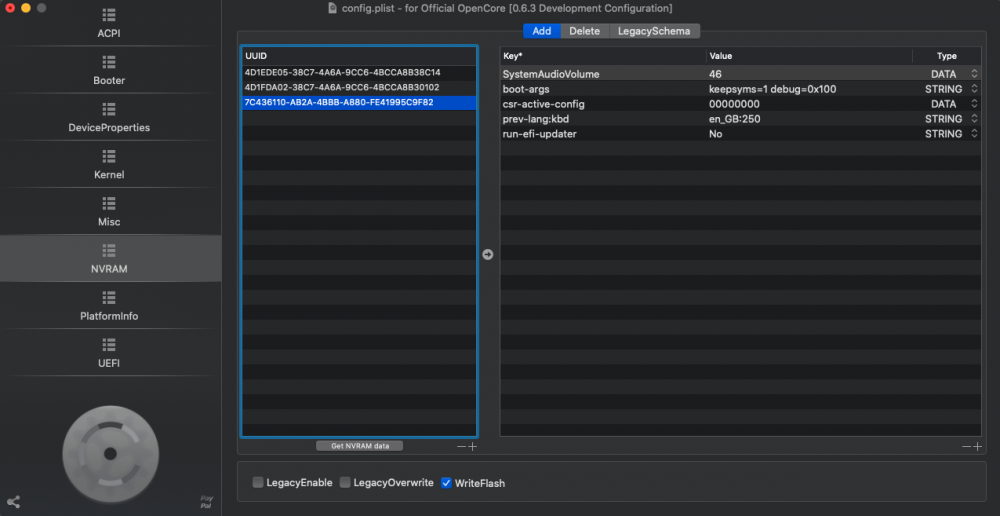Enable the LegacyEnable checkbox
The image size is (1000, 516).
tap(258, 483)
